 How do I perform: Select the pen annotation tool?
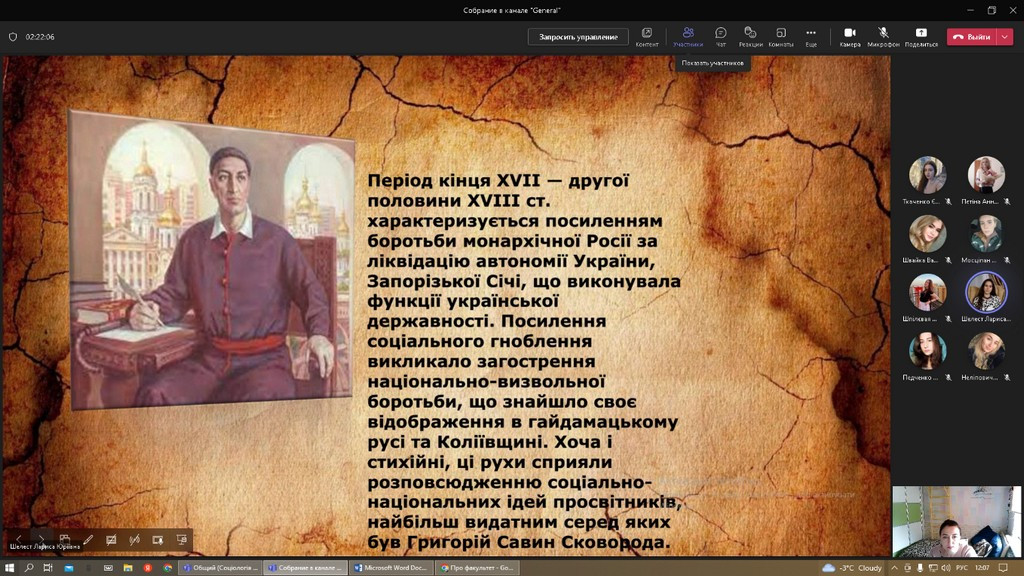coord(88,539)
